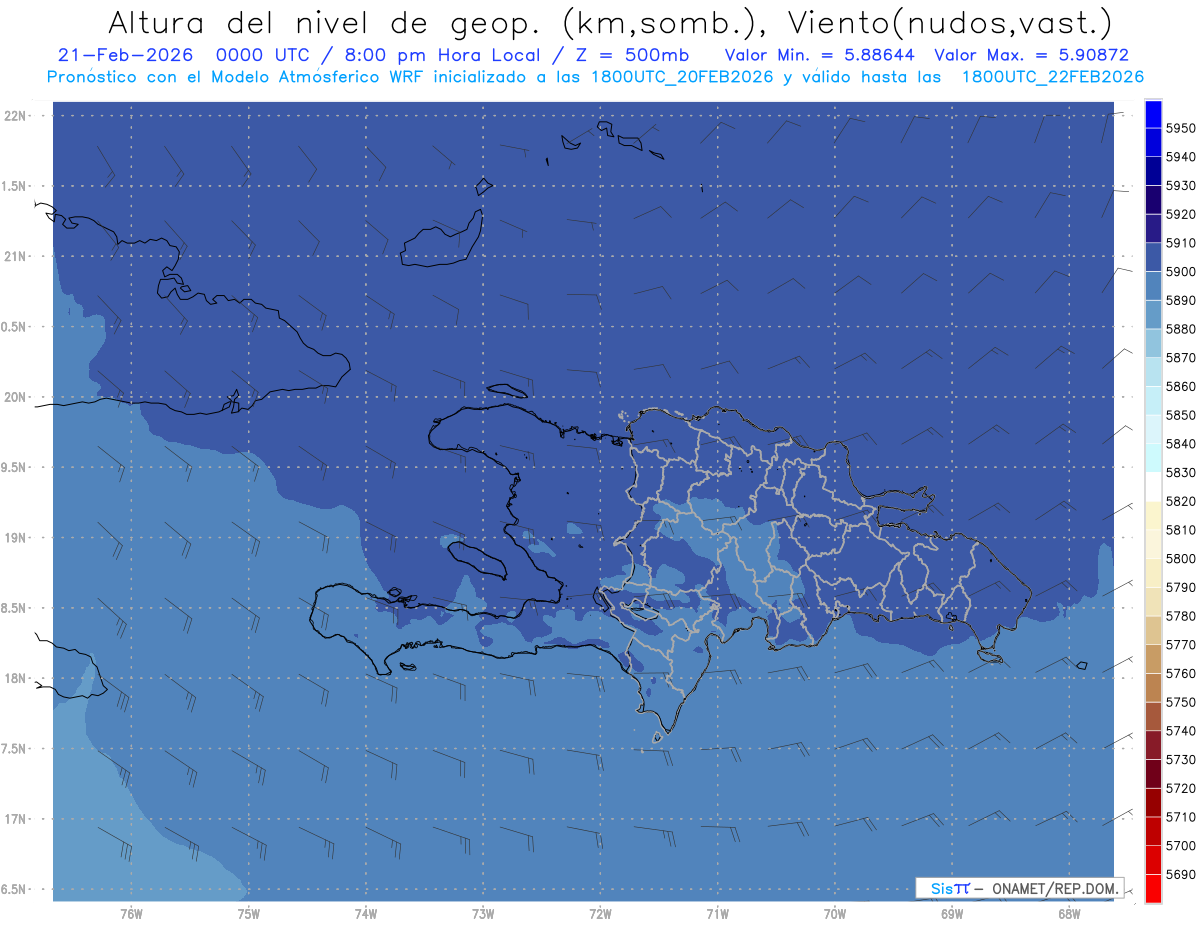Click the '5870' colorbar value
This screenshot has height=927, width=1200.
click(x=1181, y=358)
